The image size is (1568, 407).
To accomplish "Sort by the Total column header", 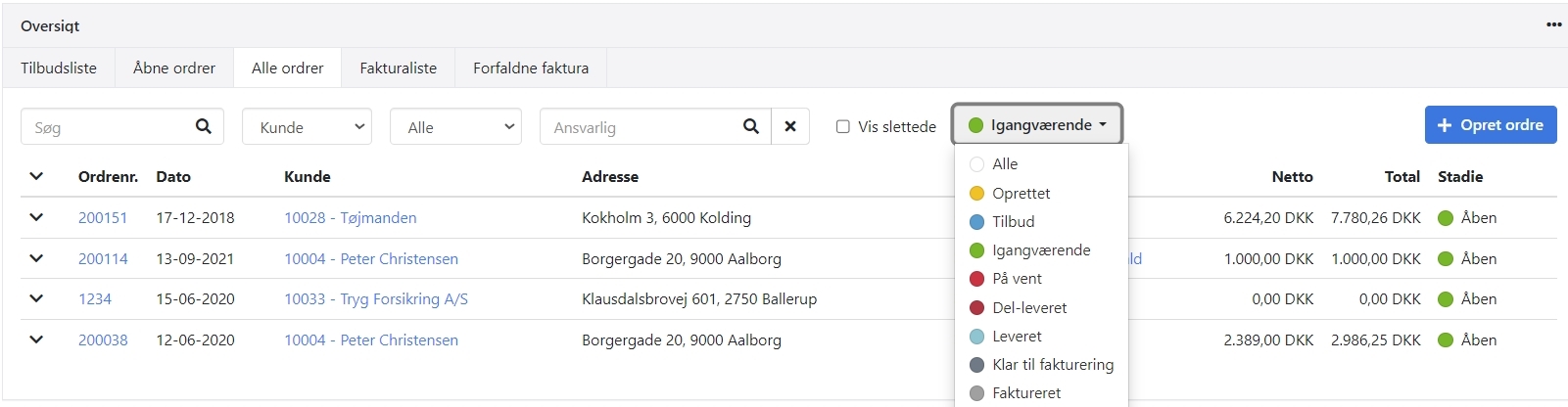I will (1402, 177).
